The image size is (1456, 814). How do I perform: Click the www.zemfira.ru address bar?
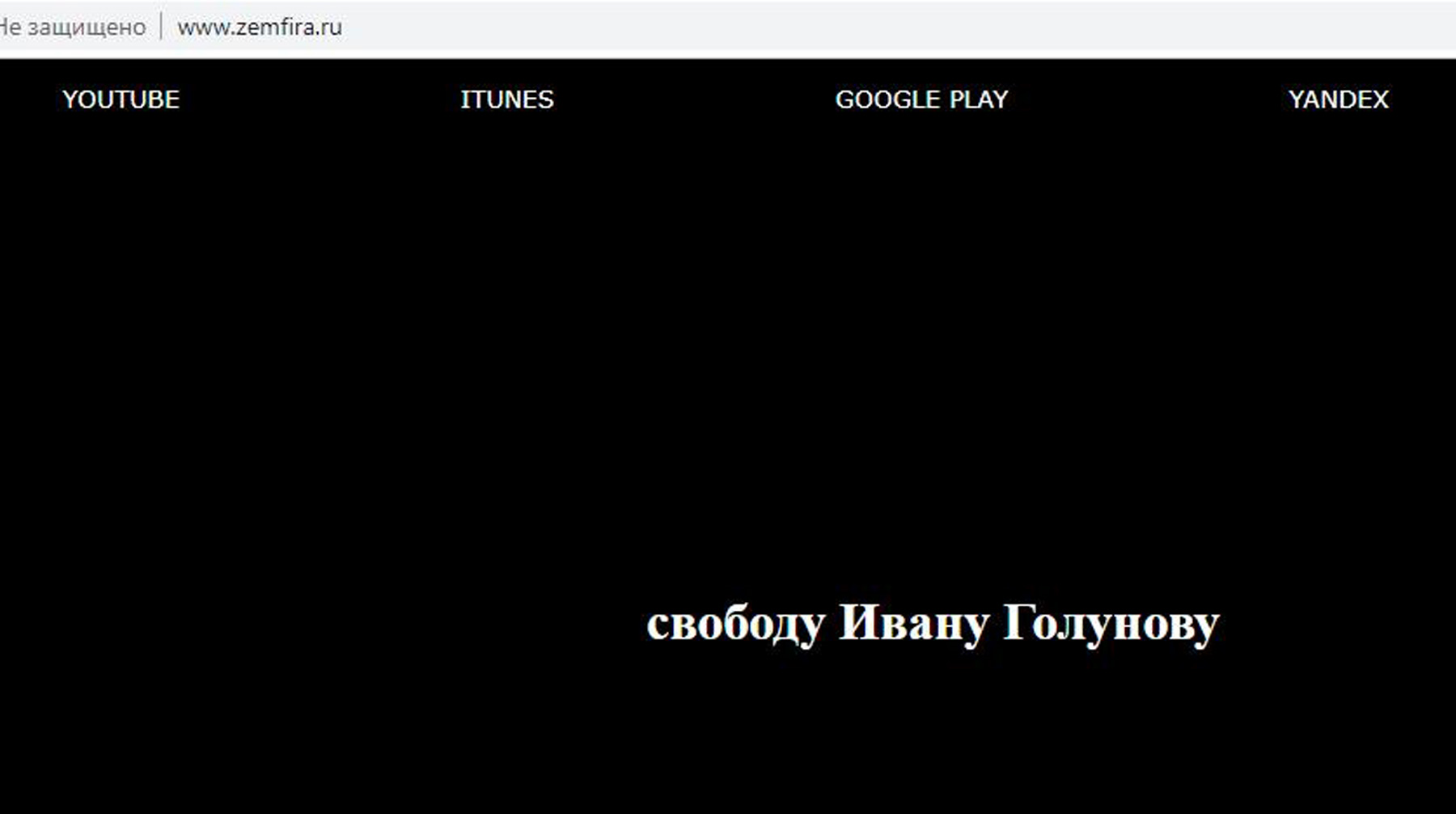point(260,28)
